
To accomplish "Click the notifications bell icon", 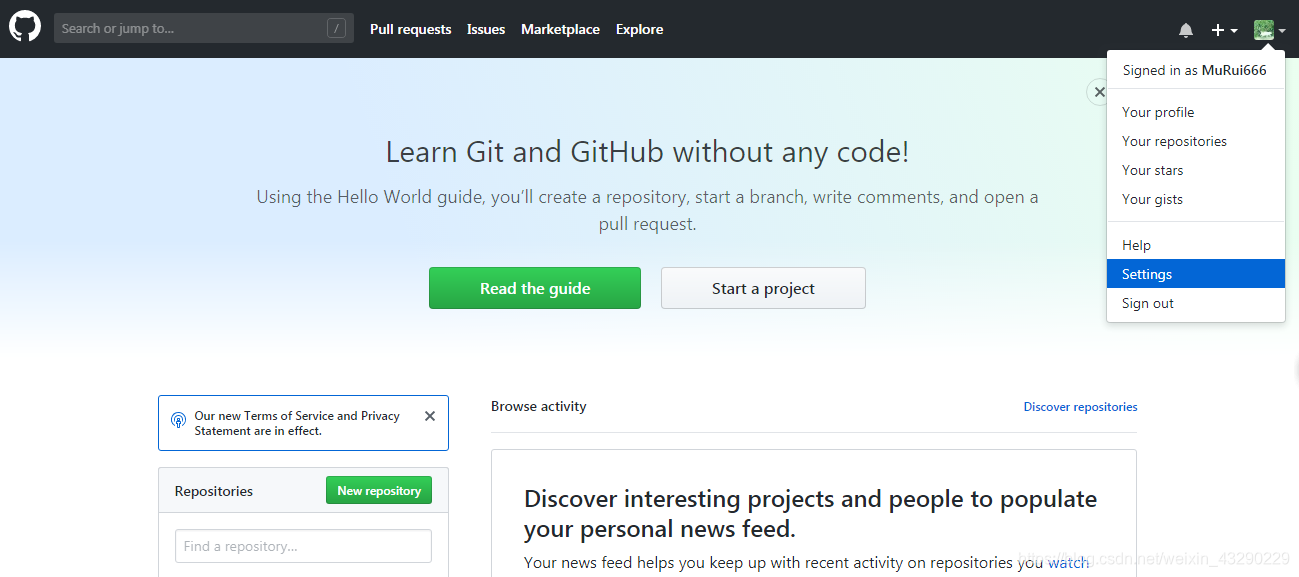I will [1186, 30].
